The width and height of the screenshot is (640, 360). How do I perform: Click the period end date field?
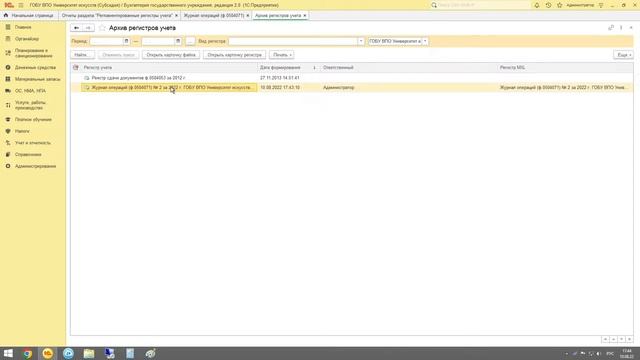[158, 41]
